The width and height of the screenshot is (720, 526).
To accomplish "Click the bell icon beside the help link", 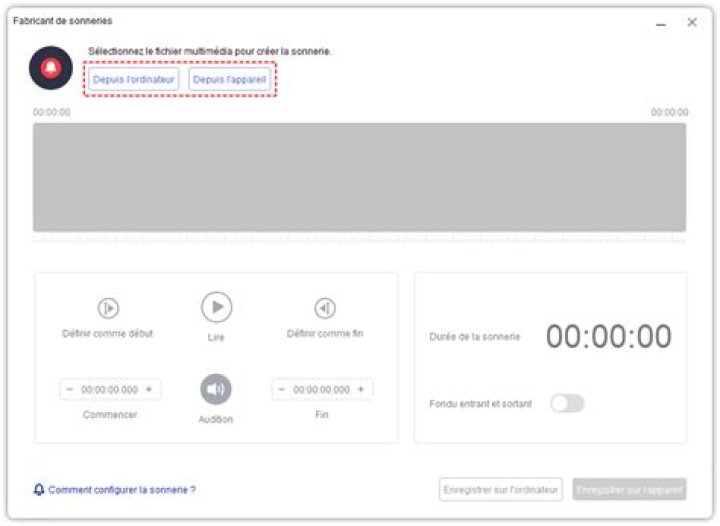I will coord(39,489).
